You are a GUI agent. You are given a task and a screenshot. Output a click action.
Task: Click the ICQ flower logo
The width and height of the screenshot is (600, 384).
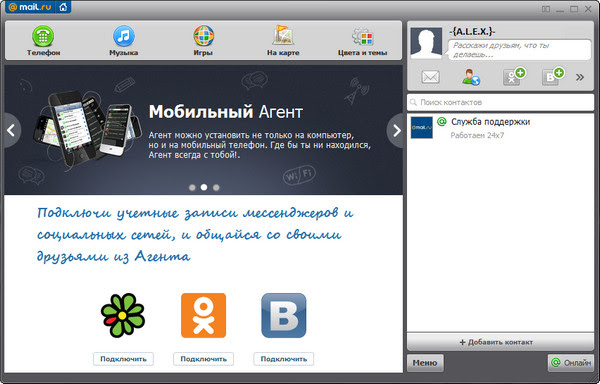click(123, 316)
